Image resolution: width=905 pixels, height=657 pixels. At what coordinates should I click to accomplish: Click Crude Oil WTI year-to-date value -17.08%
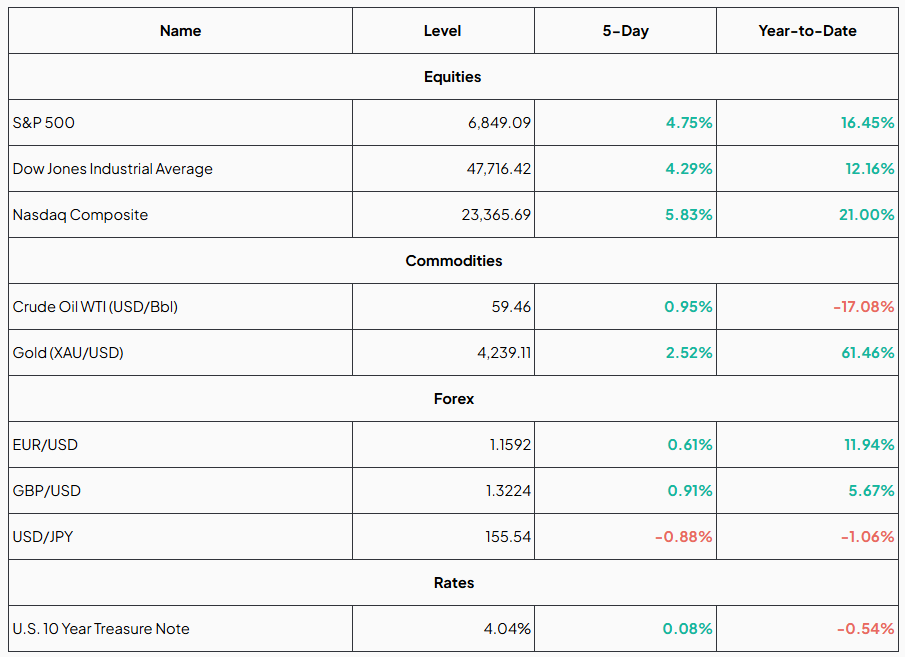(863, 307)
